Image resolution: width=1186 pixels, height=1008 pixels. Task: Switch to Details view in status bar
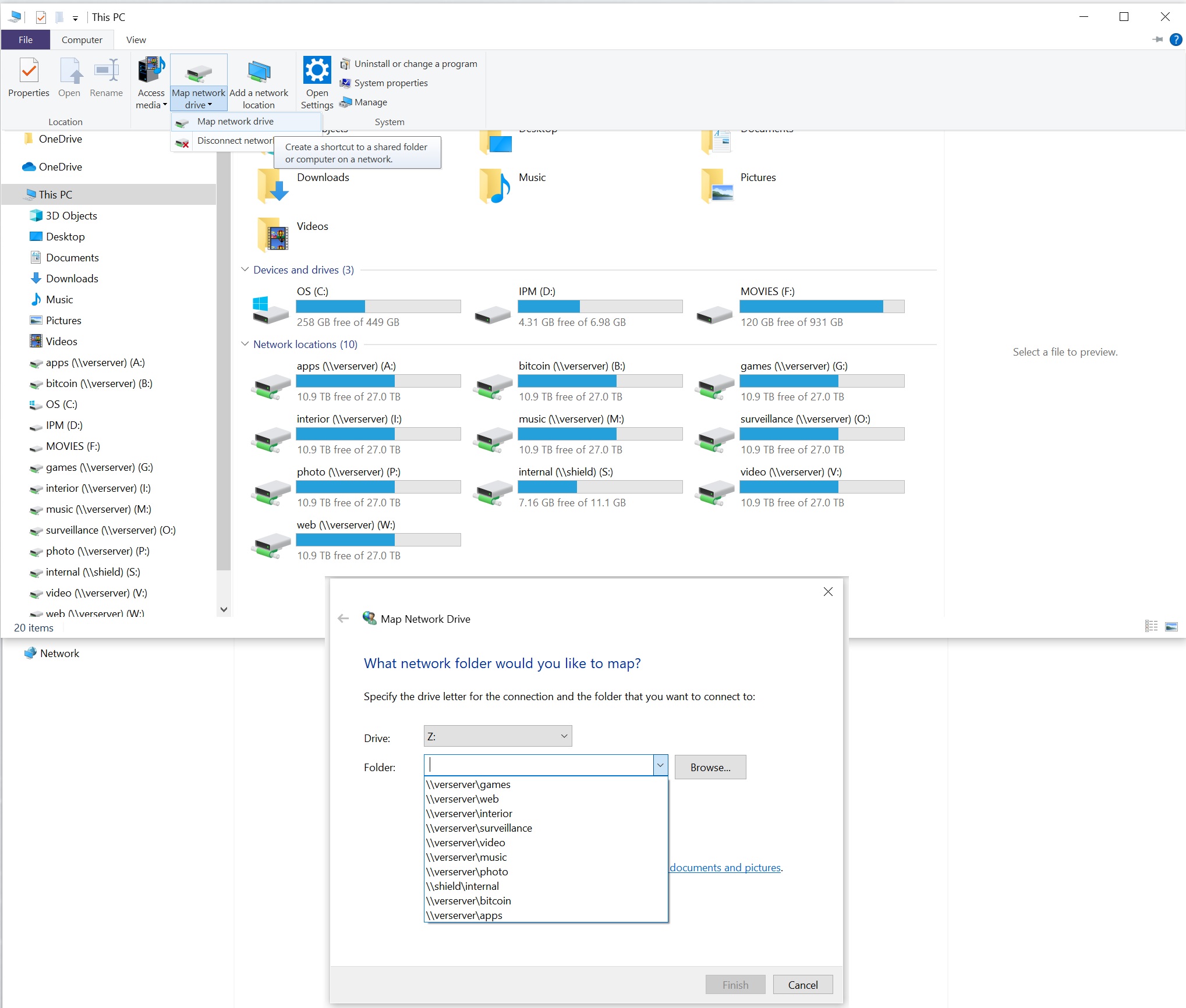click(1151, 626)
